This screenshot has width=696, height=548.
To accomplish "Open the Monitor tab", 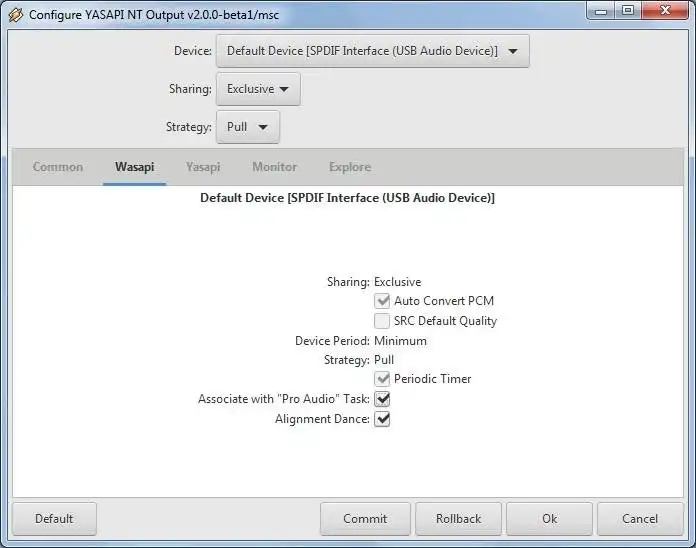I will 274,167.
